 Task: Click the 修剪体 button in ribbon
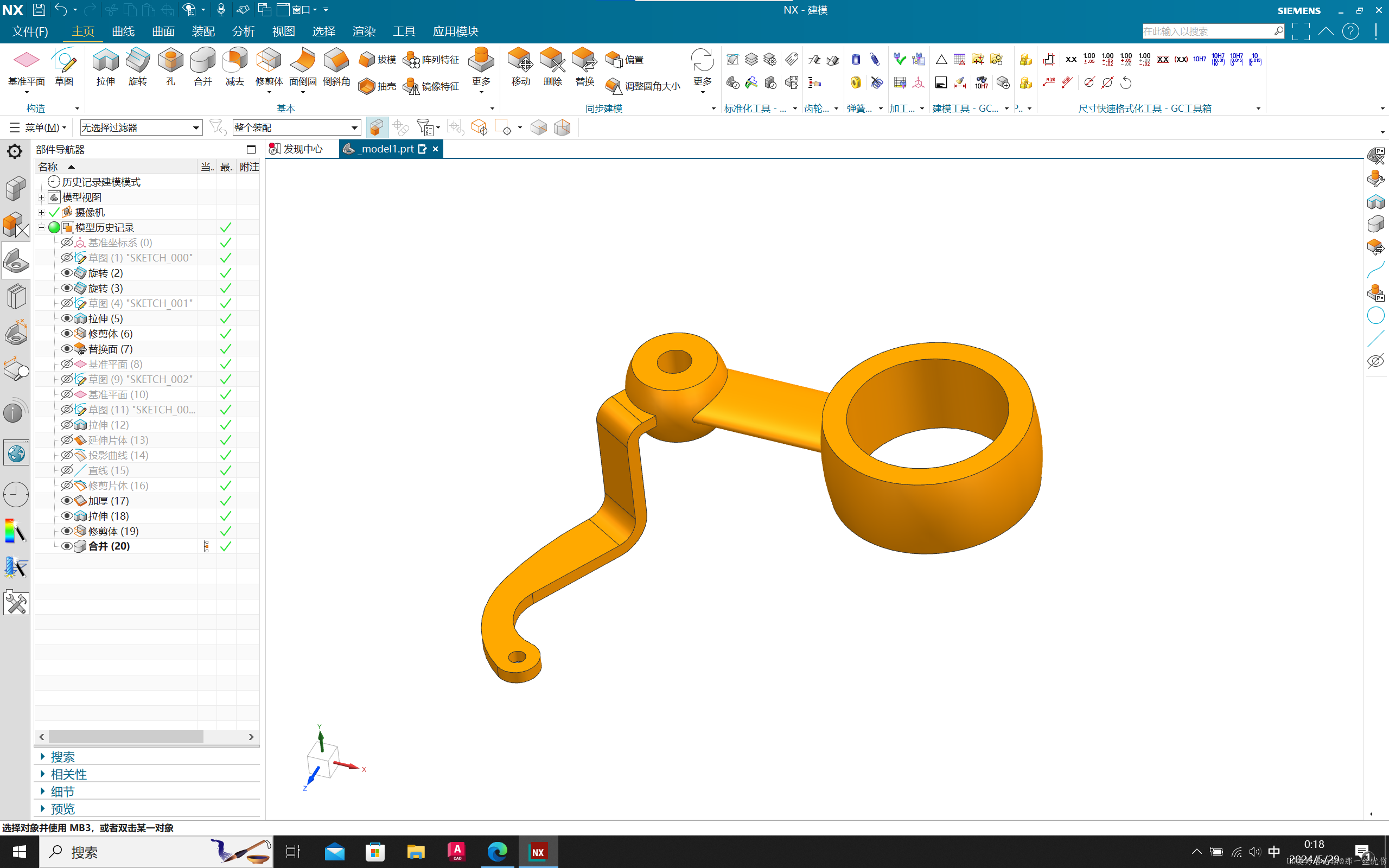point(269,70)
